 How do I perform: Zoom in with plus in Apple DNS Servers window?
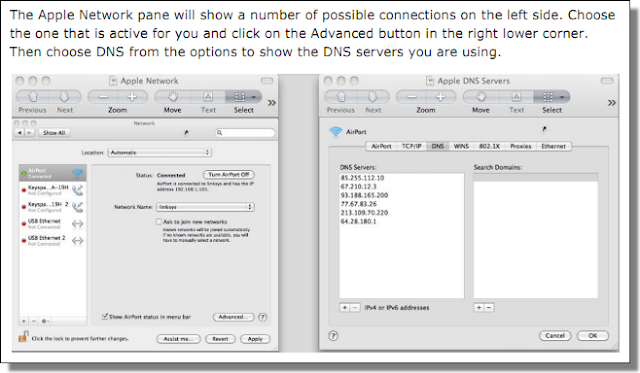tap(440, 97)
